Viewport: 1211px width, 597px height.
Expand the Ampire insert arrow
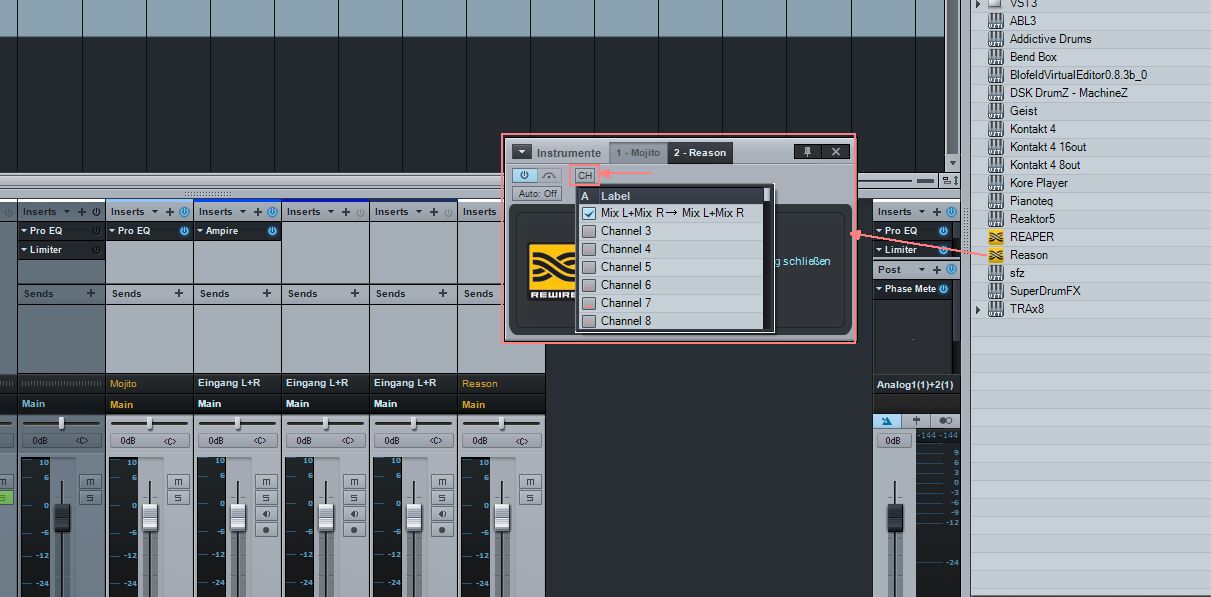point(200,231)
